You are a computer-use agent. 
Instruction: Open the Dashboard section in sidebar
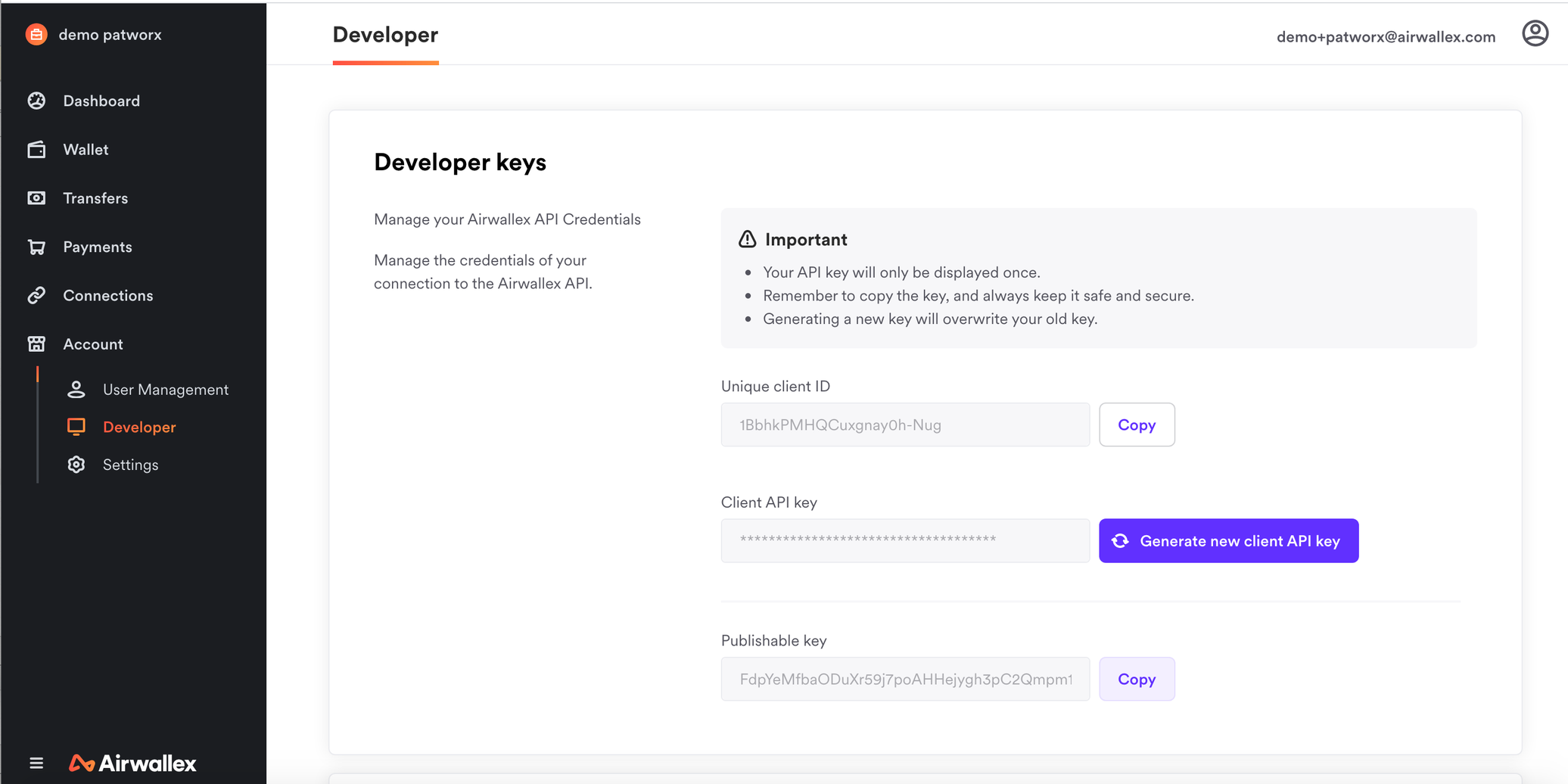click(101, 100)
